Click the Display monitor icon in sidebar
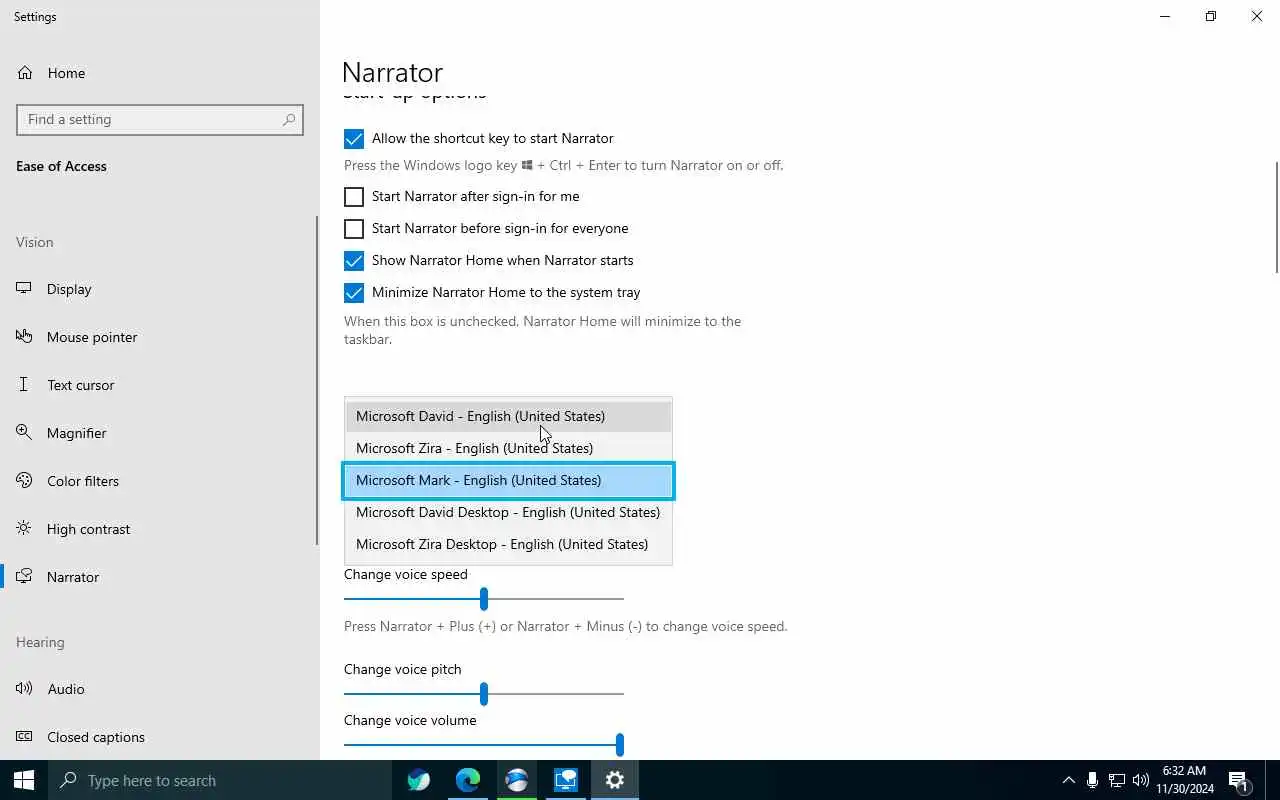1280x800 pixels. pyautogui.click(x=25, y=289)
